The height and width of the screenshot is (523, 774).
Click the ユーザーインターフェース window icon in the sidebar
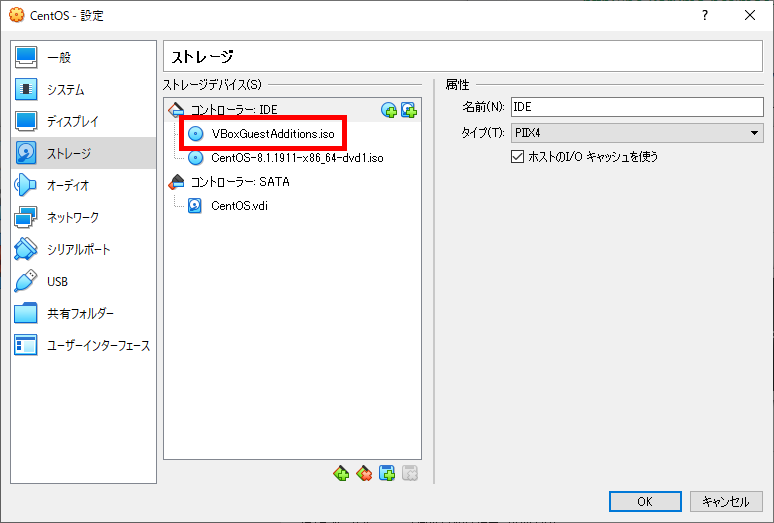pyautogui.click(x=26, y=346)
